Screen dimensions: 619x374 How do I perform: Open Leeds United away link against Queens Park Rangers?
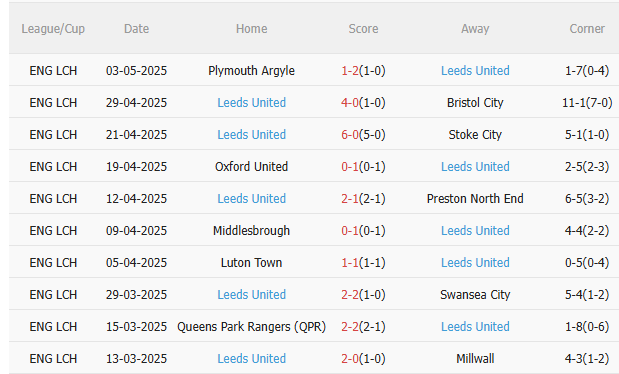(475, 327)
